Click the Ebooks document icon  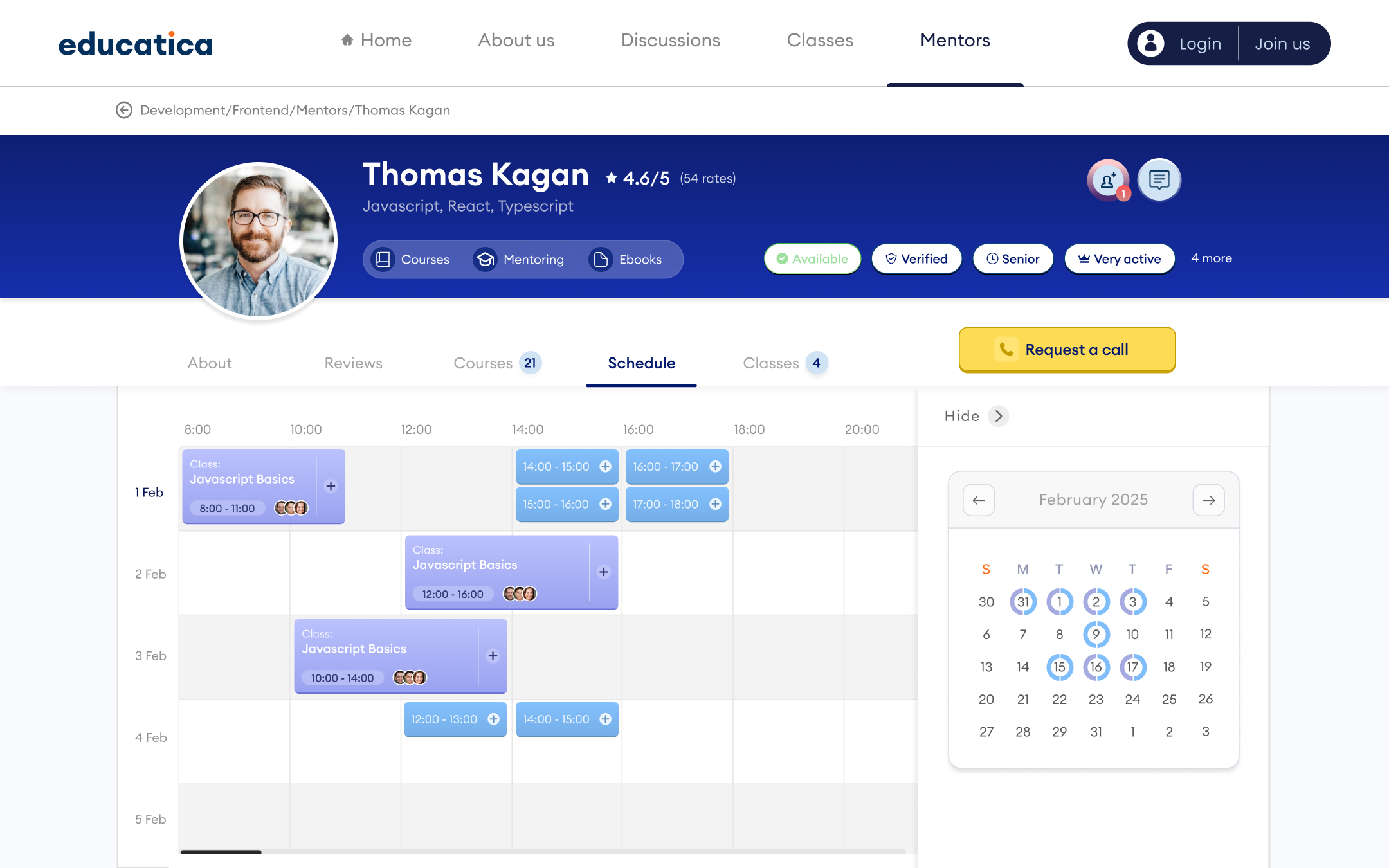point(601,259)
